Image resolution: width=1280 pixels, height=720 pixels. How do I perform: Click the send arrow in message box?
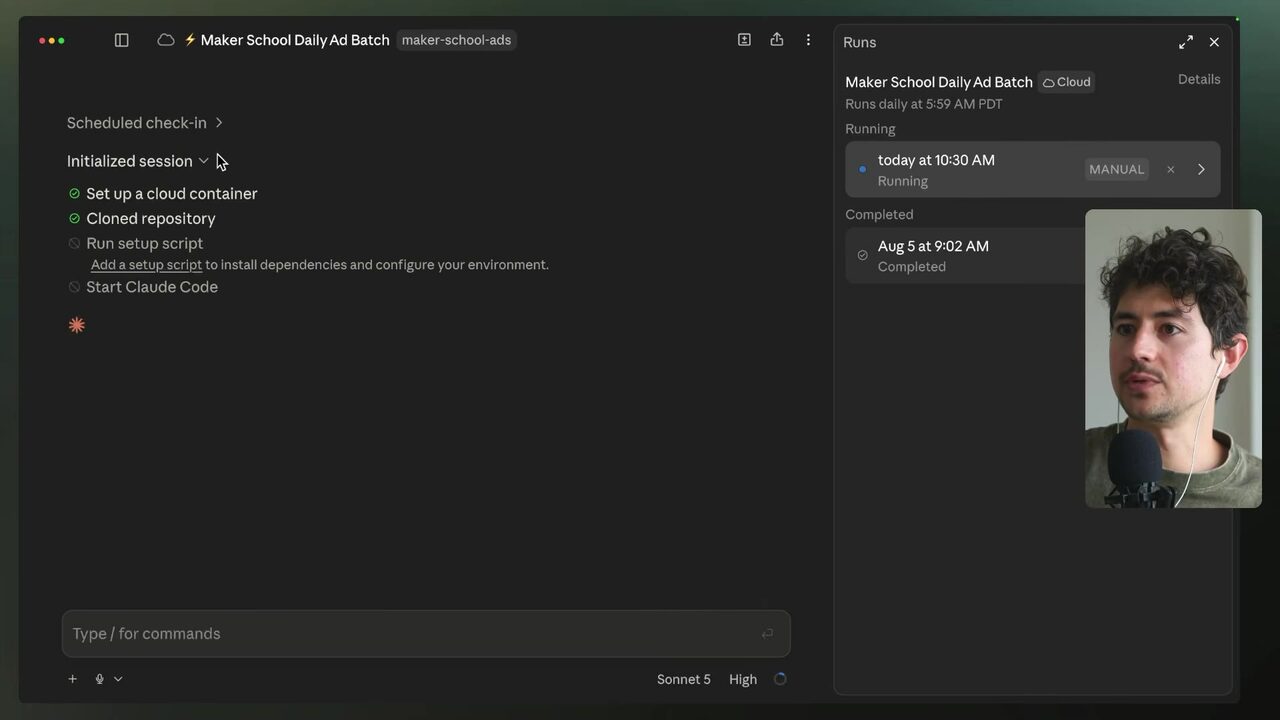tap(767, 633)
